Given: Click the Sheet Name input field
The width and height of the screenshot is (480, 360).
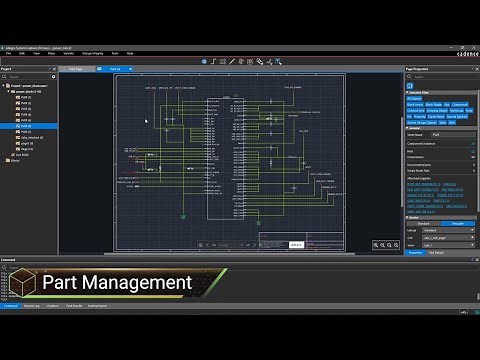Looking at the screenshot, I should click(x=453, y=135).
